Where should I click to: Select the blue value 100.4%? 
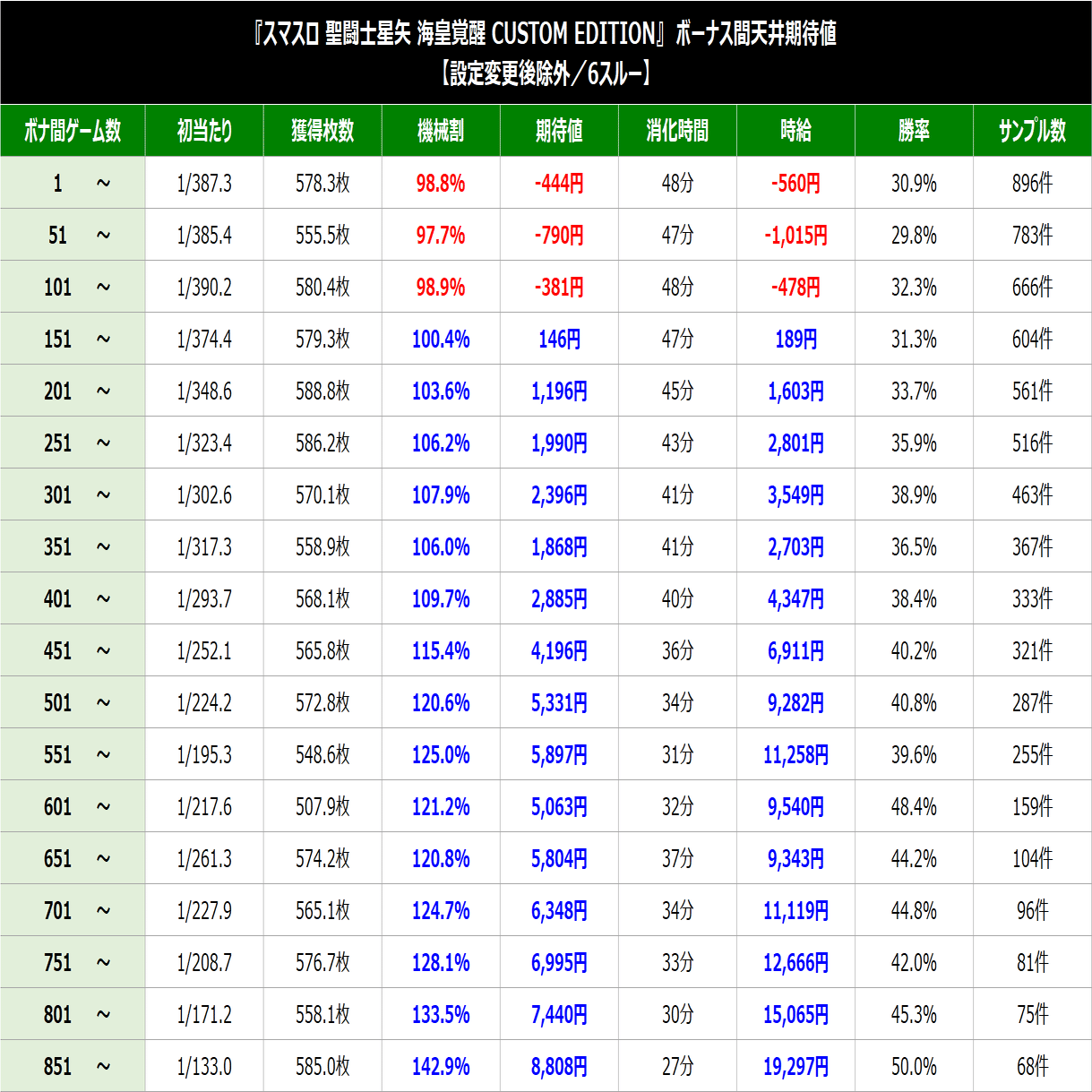click(441, 340)
